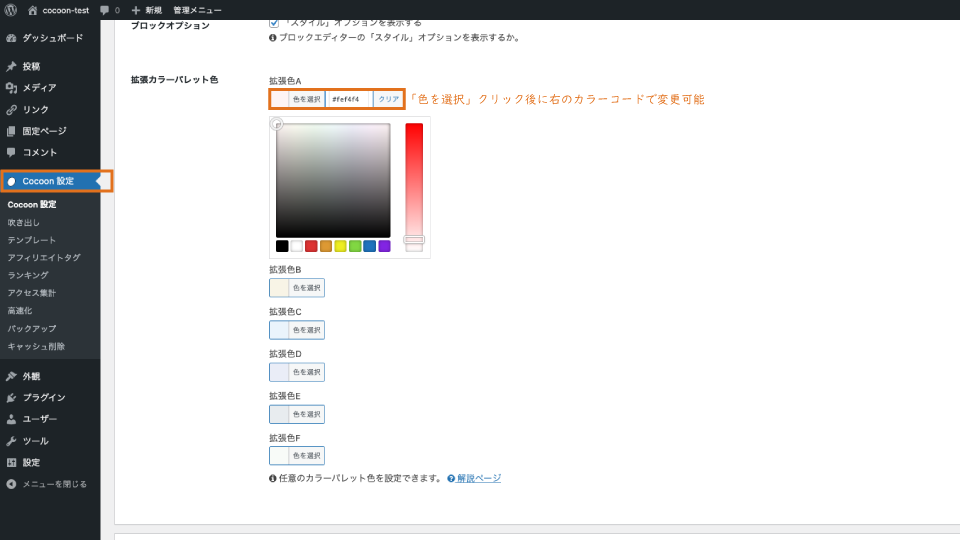The width and height of the screenshot is (960, 540).
Task: Click the ユーザー person icon
Action: tap(11, 419)
